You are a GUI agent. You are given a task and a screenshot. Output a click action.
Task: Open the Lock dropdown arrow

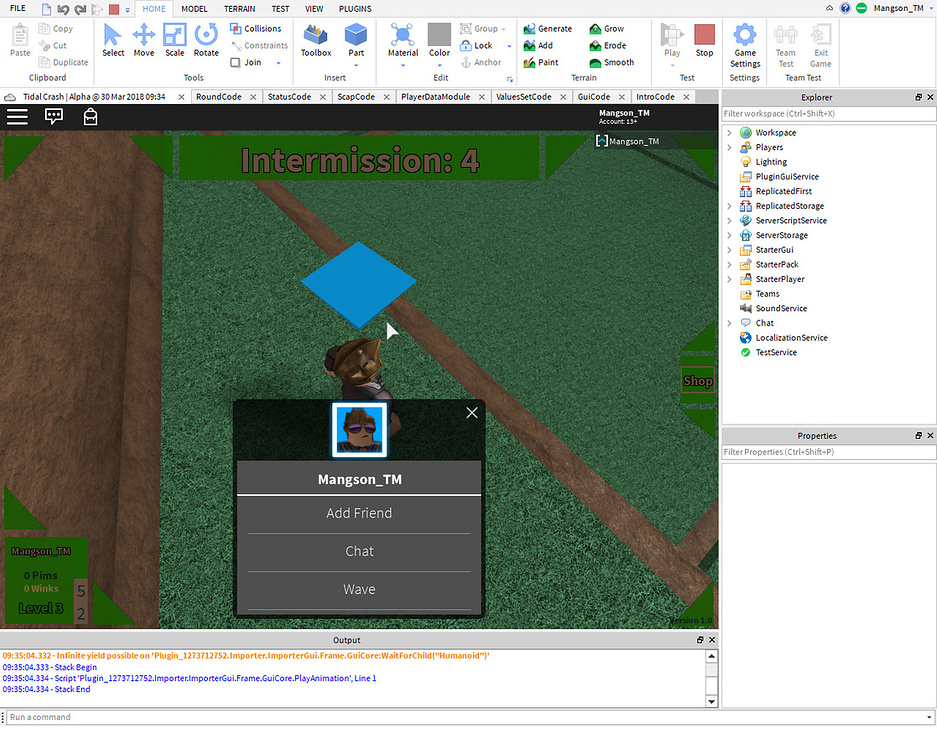[x=509, y=46]
